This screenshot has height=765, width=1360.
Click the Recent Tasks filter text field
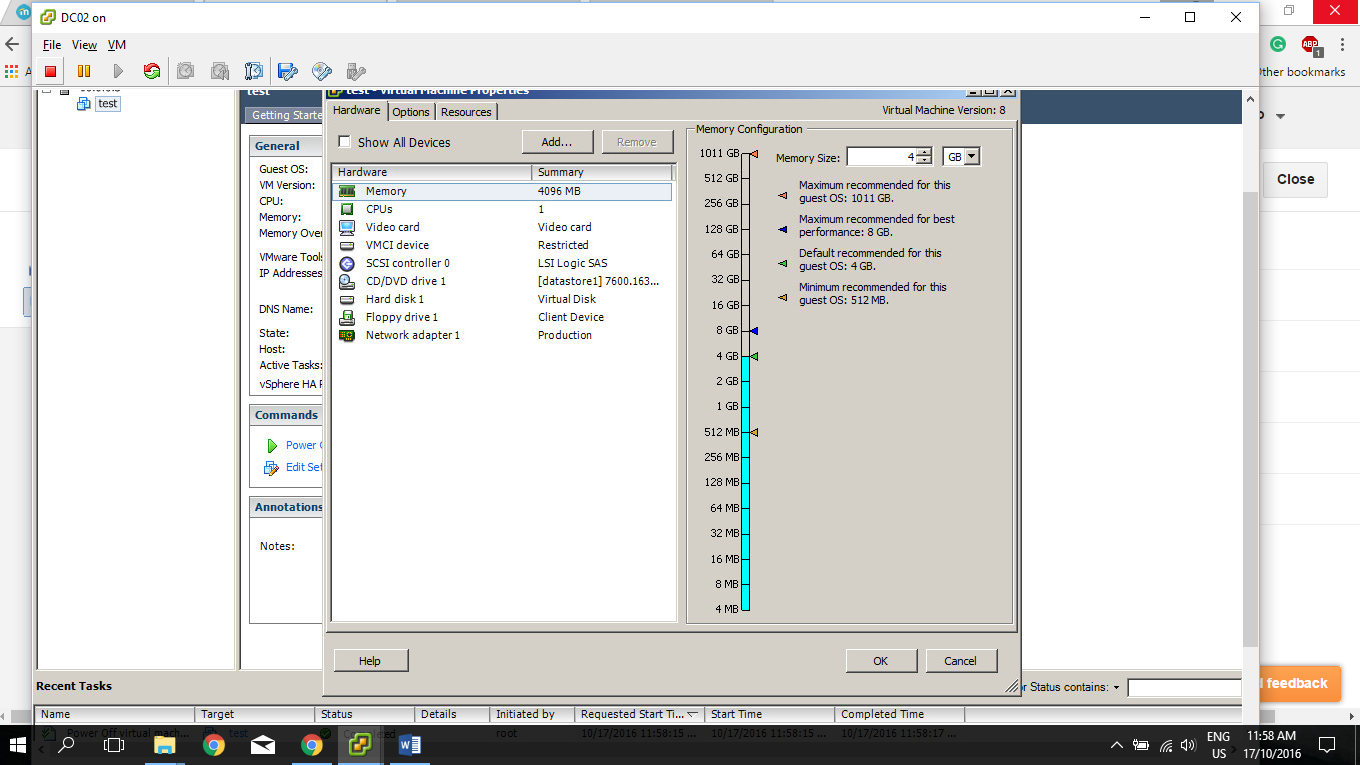pyautogui.click(x=1184, y=688)
